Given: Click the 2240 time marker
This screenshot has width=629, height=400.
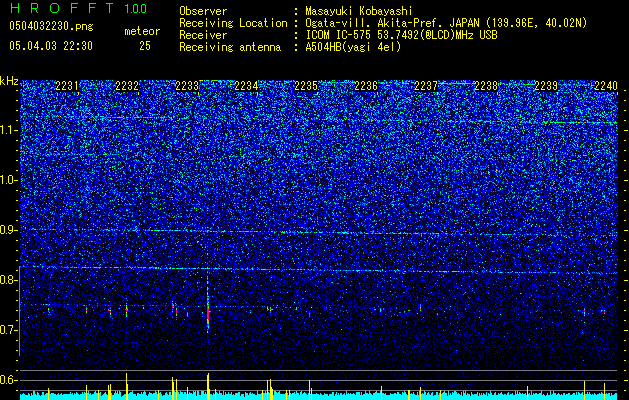Looking at the screenshot, I should pyautogui.click(x=606, y=86).
